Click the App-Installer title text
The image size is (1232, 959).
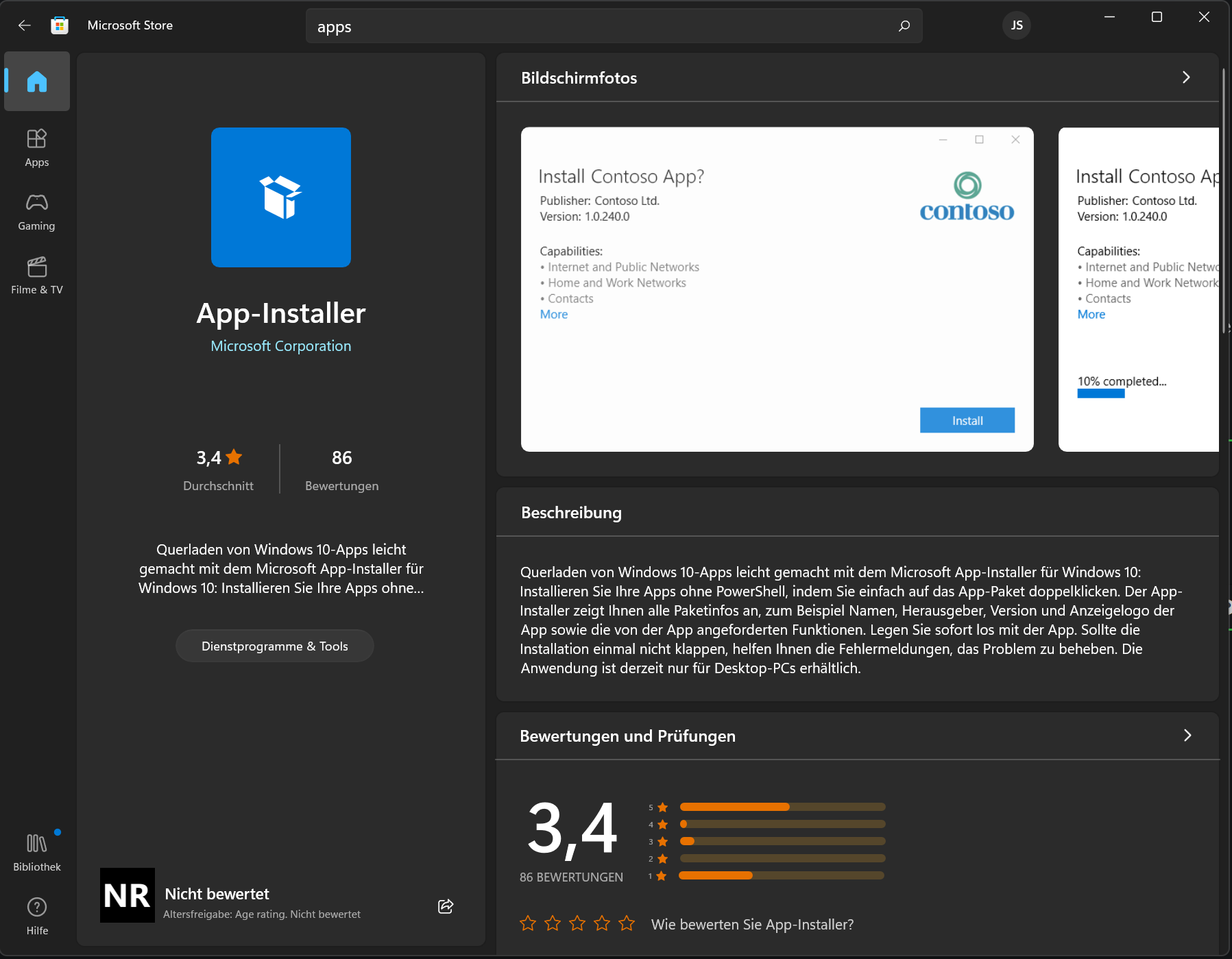[x=281, y=313]
